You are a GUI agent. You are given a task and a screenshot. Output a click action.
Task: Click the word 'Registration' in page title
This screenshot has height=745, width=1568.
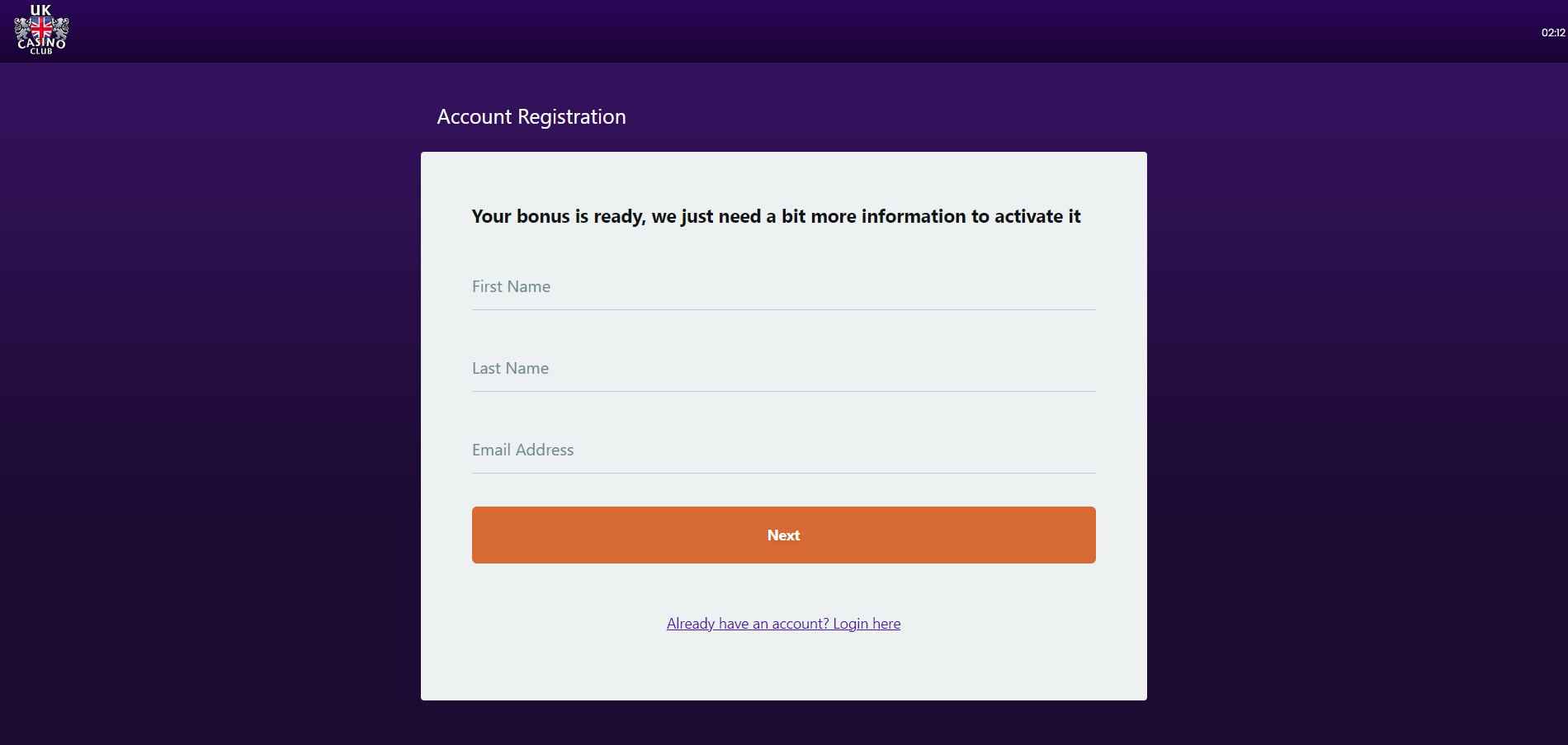point(572,118)
